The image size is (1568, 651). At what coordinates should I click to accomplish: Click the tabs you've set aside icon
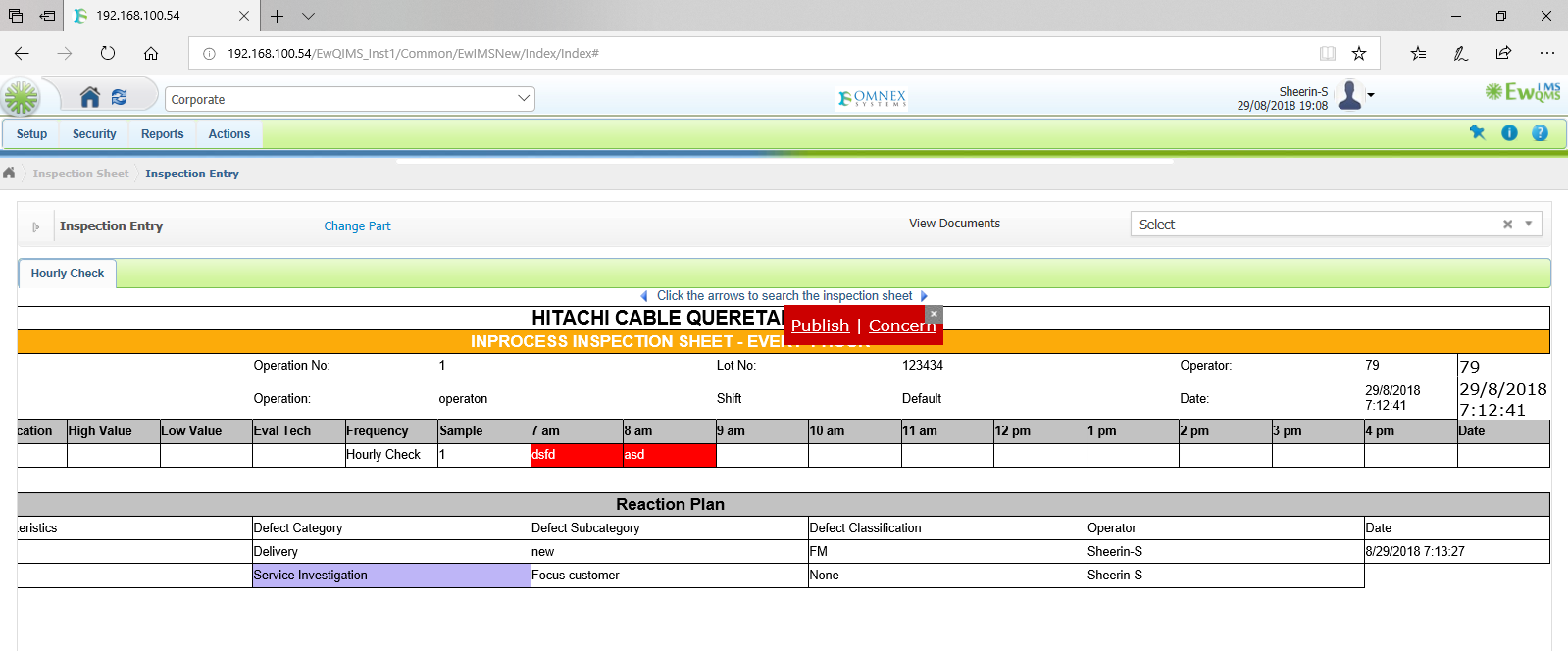pos(15,16)
